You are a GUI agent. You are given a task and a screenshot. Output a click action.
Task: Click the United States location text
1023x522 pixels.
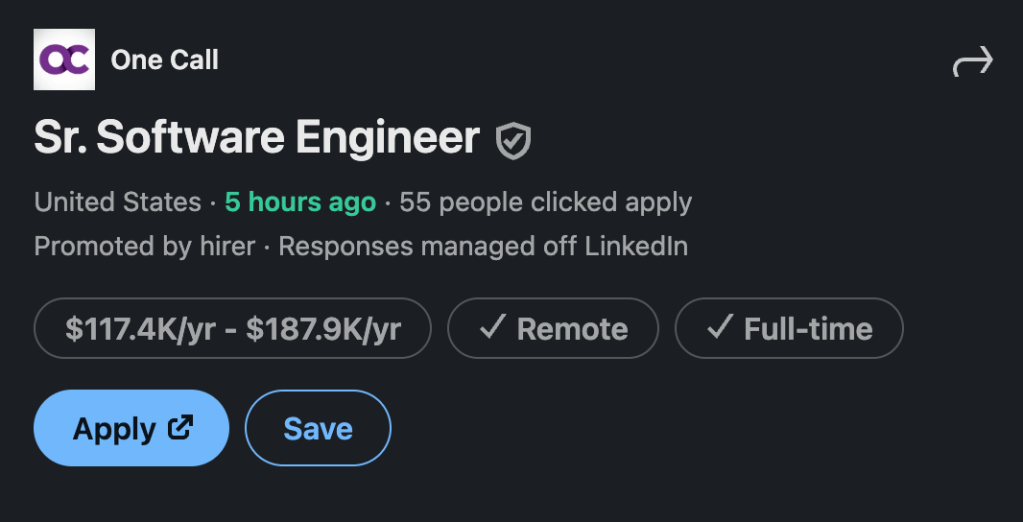coord(118,202)
